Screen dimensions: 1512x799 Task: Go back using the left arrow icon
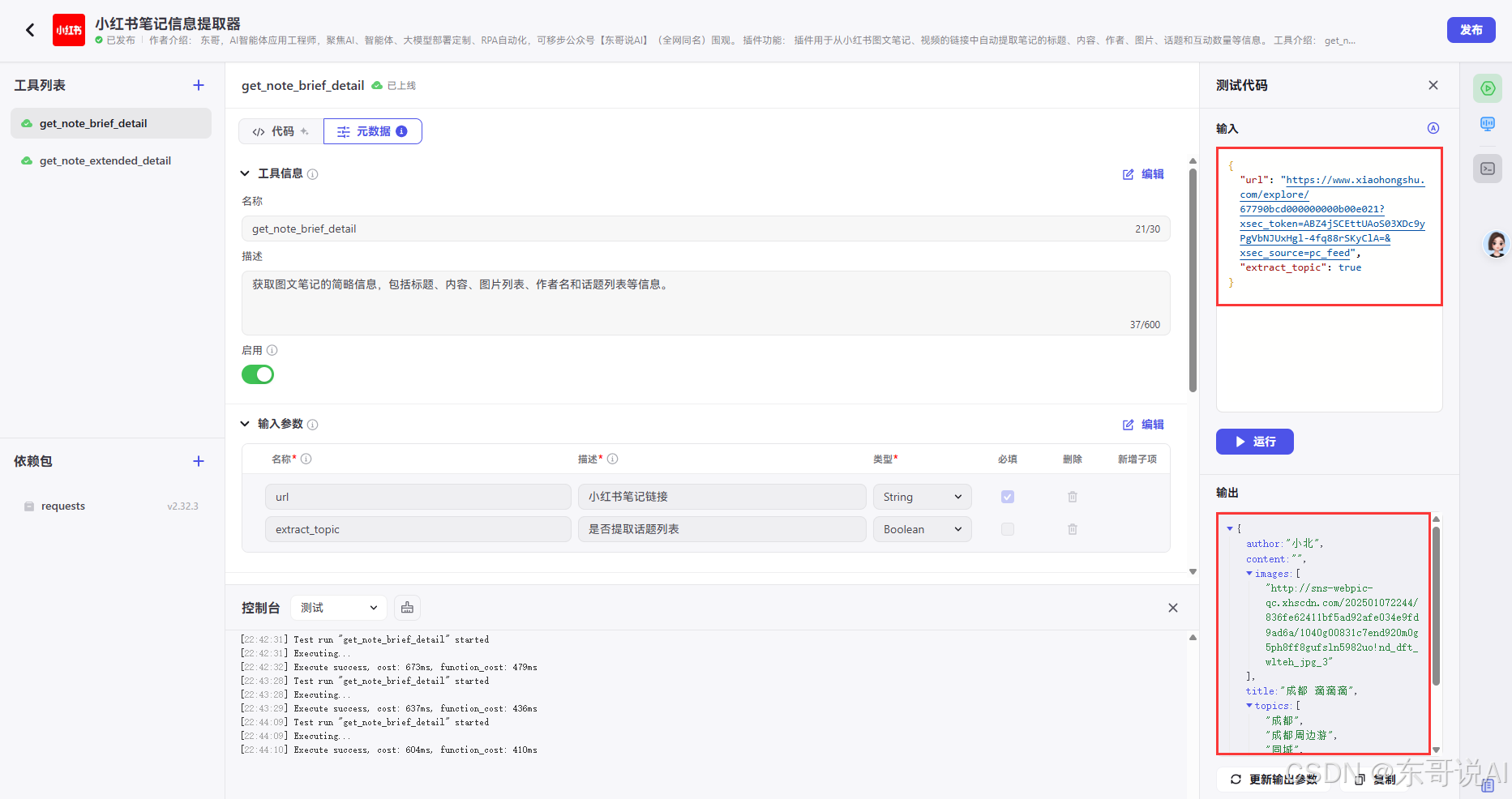point(30,30)
